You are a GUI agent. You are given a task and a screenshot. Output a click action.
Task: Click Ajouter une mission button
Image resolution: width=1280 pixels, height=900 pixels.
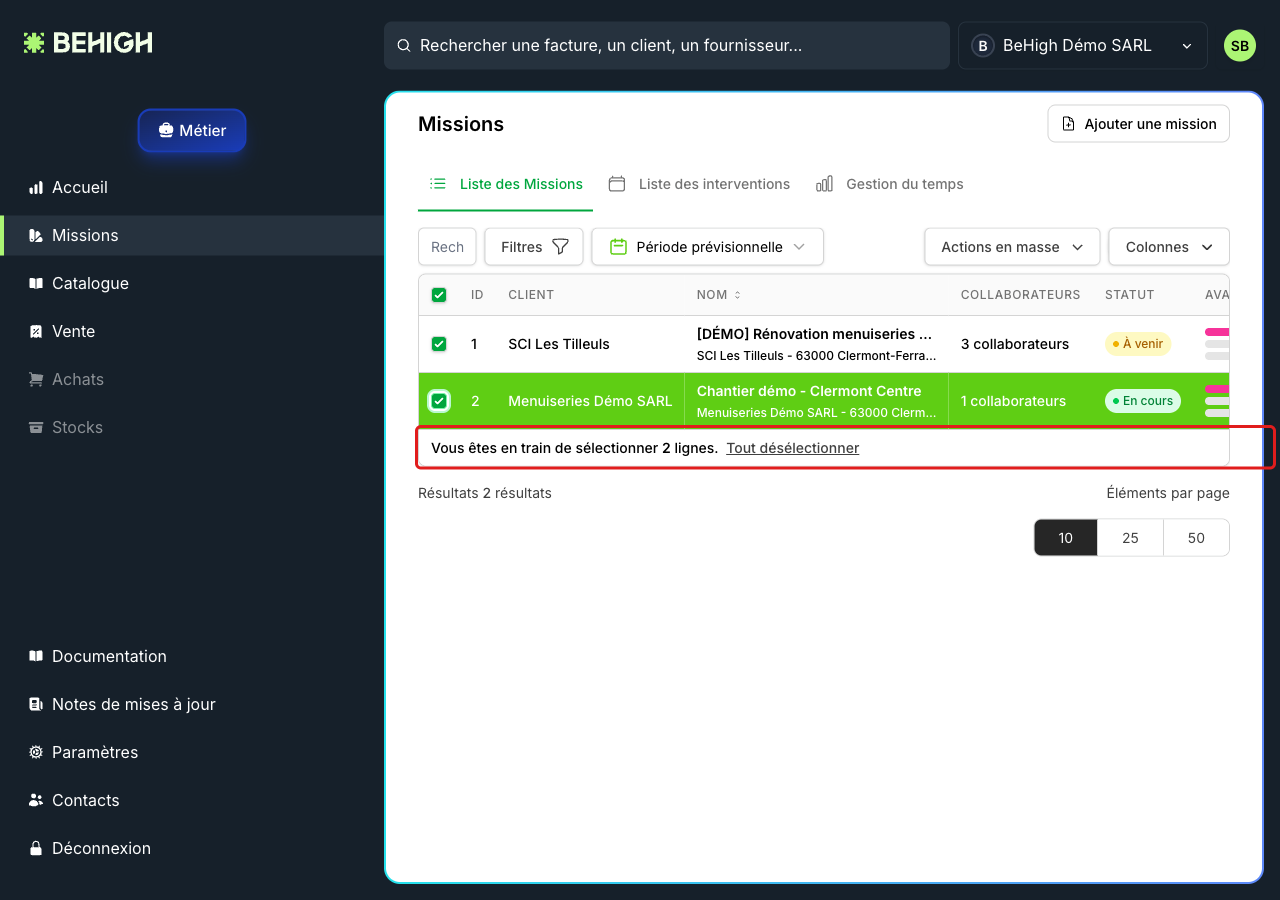point(1139,124)
